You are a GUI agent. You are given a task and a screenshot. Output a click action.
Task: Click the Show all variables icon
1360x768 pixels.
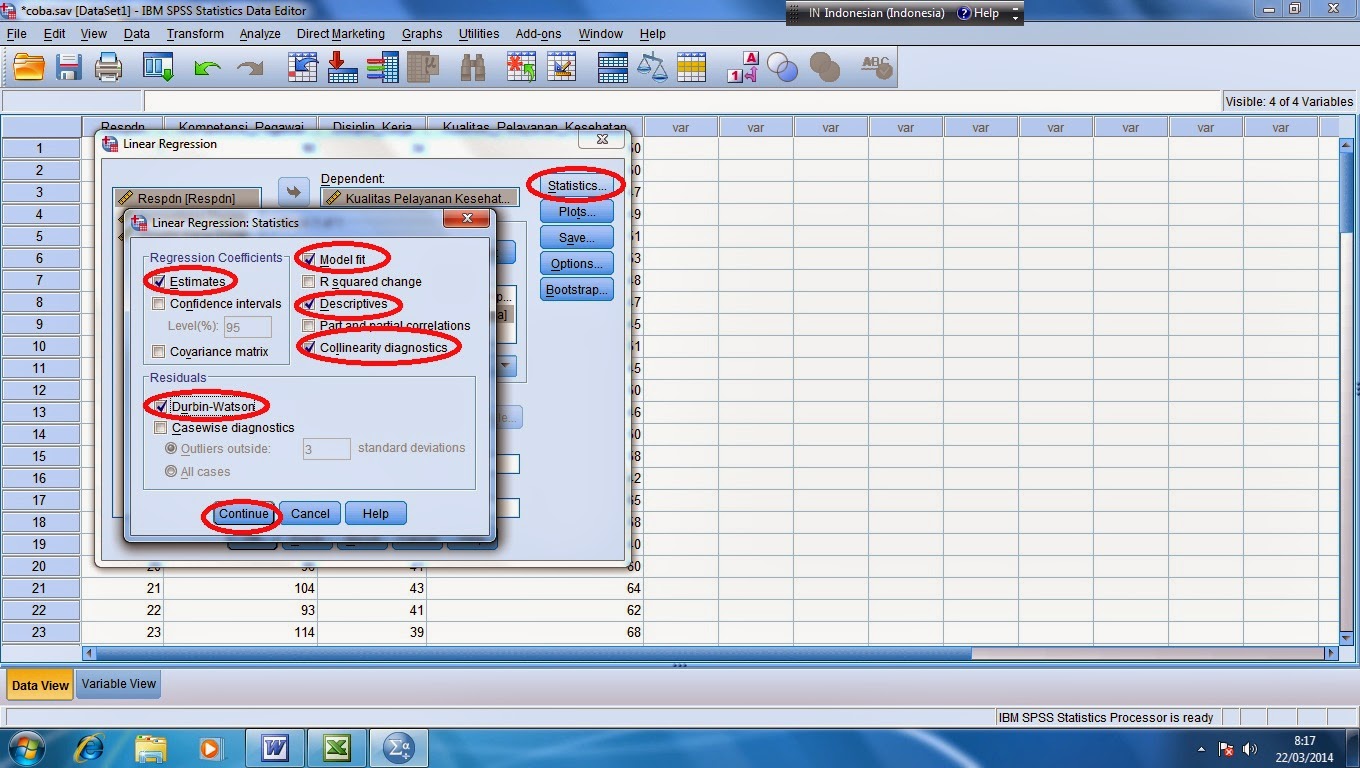click(824, 67)
